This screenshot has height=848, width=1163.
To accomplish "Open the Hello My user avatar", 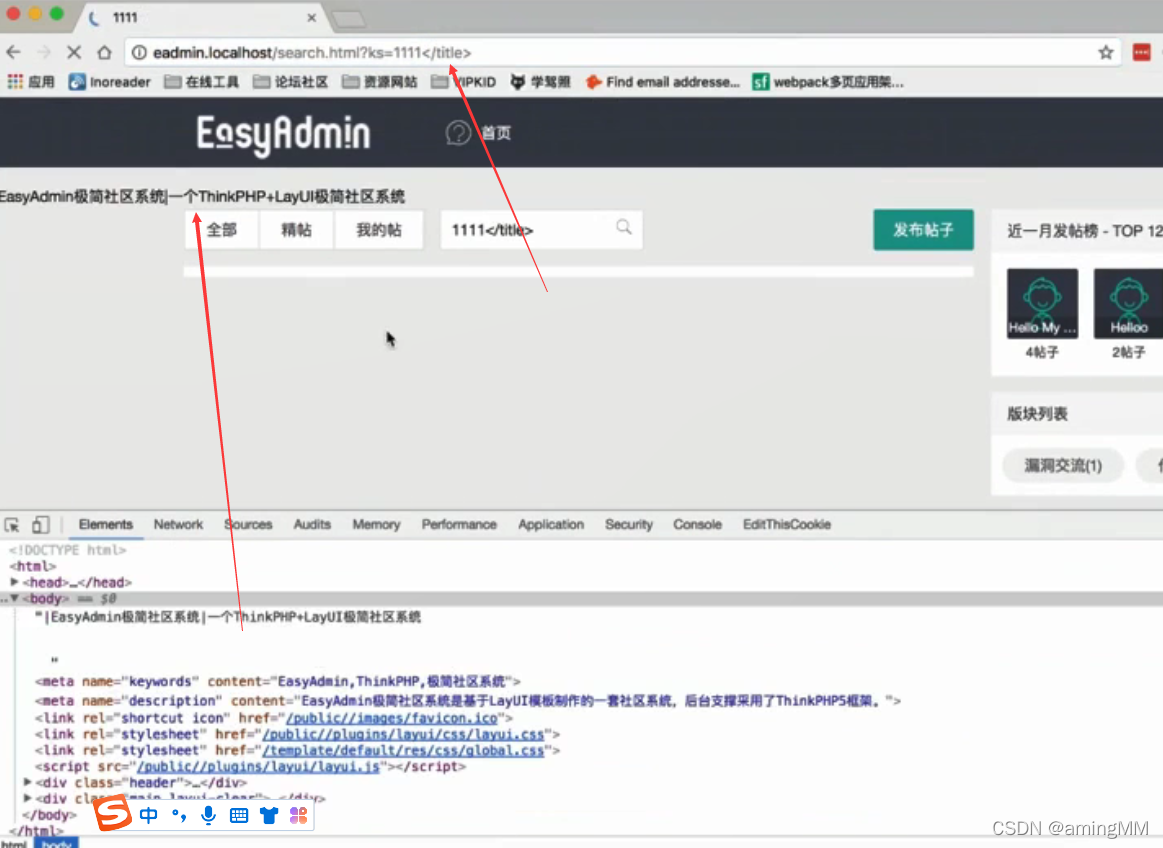I will (1042, 303).
